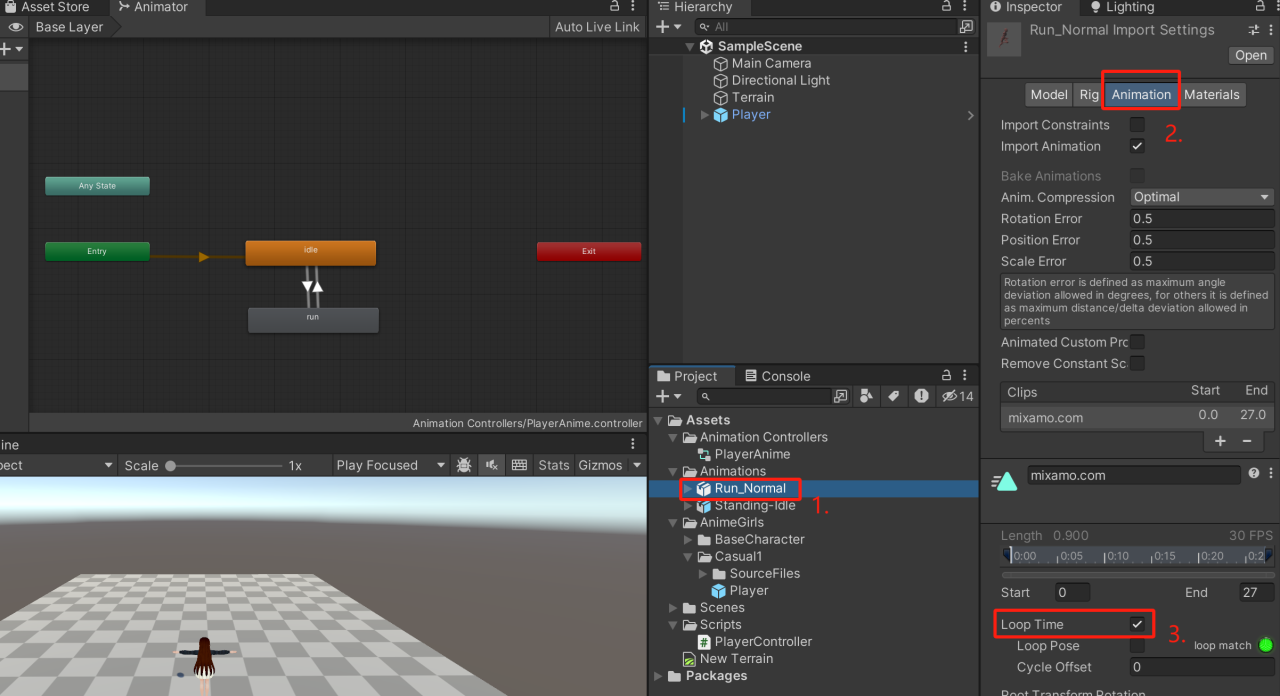1280x696 pixels.
Task: Collapse the SampleScene in Hierarchy
Action: point(690,47)
